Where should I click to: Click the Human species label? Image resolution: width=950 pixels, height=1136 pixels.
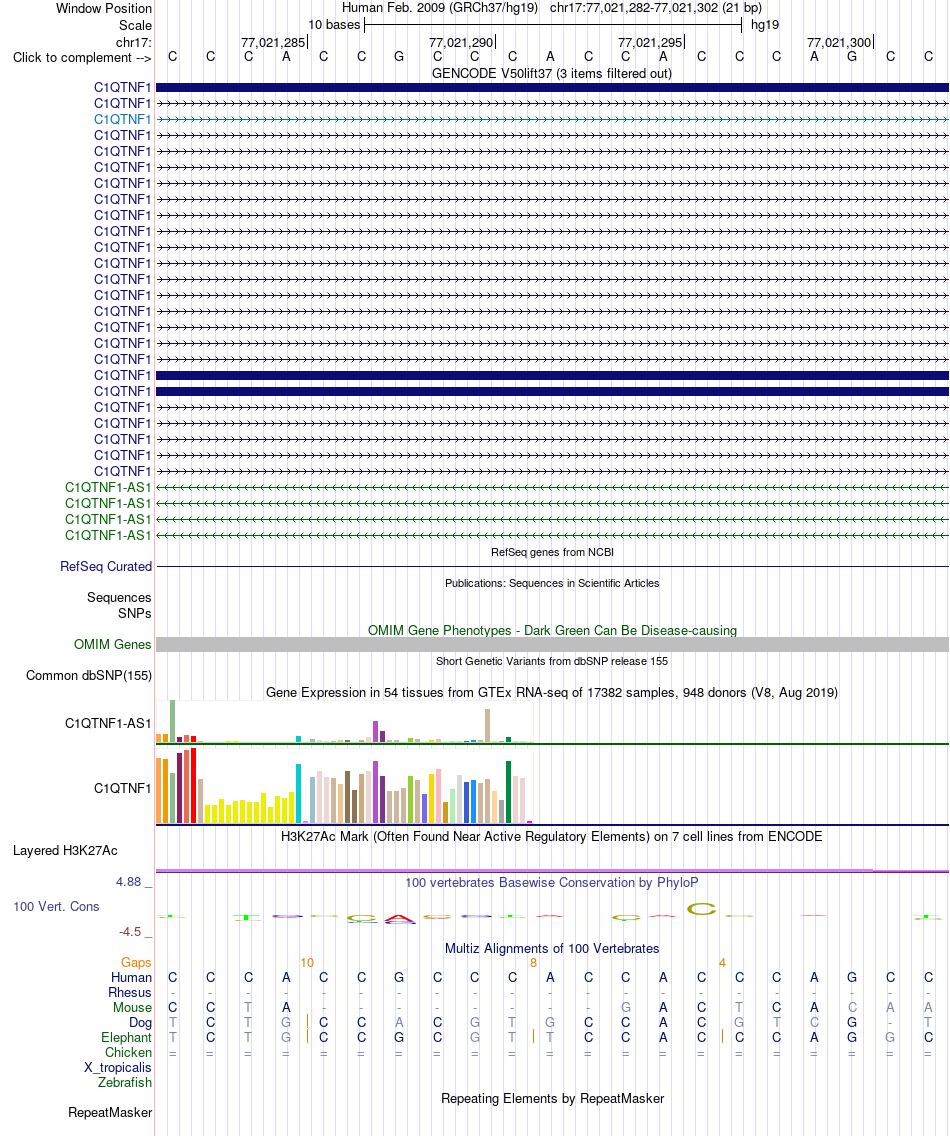tap(131, 977)
